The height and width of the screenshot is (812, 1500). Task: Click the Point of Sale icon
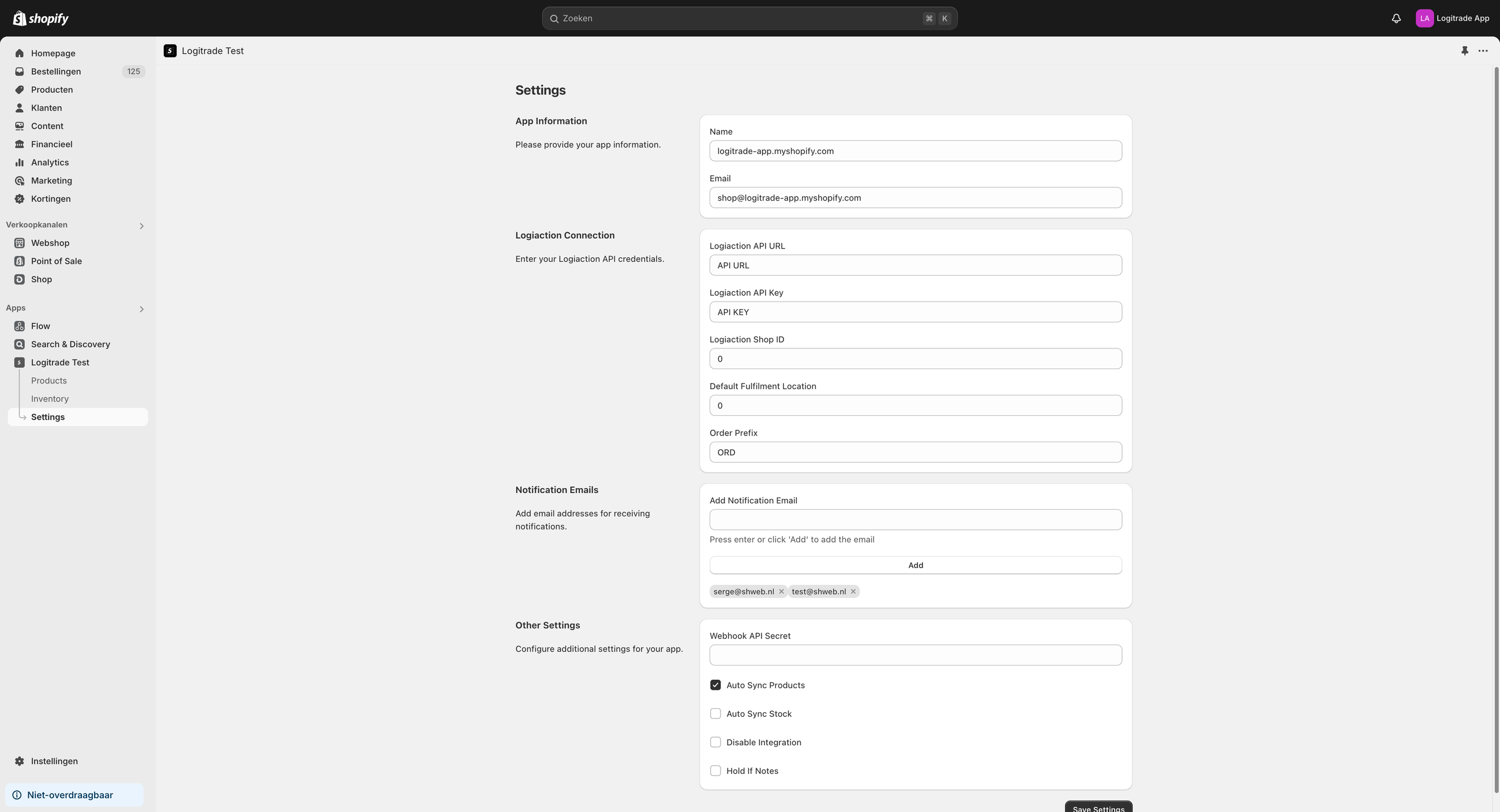coord(19,261)
